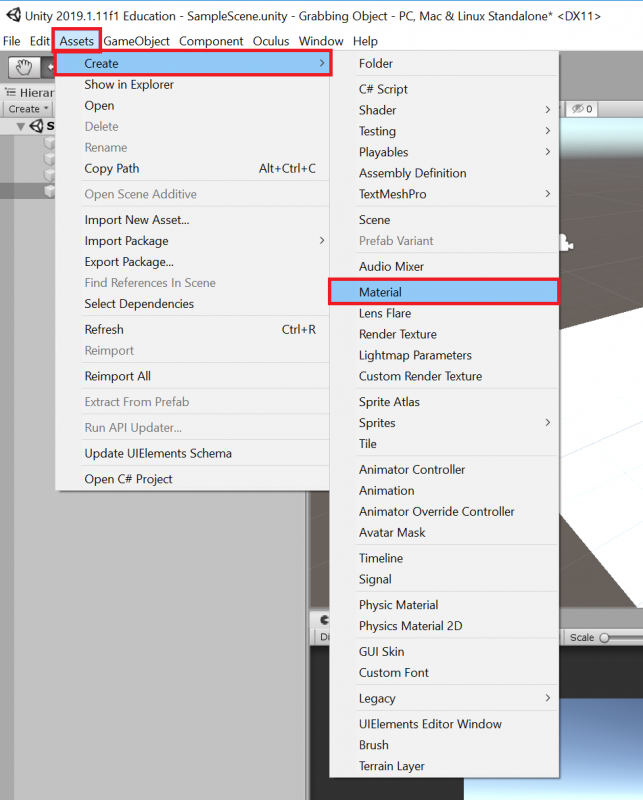Create a Custom Font

click(444, 672)
